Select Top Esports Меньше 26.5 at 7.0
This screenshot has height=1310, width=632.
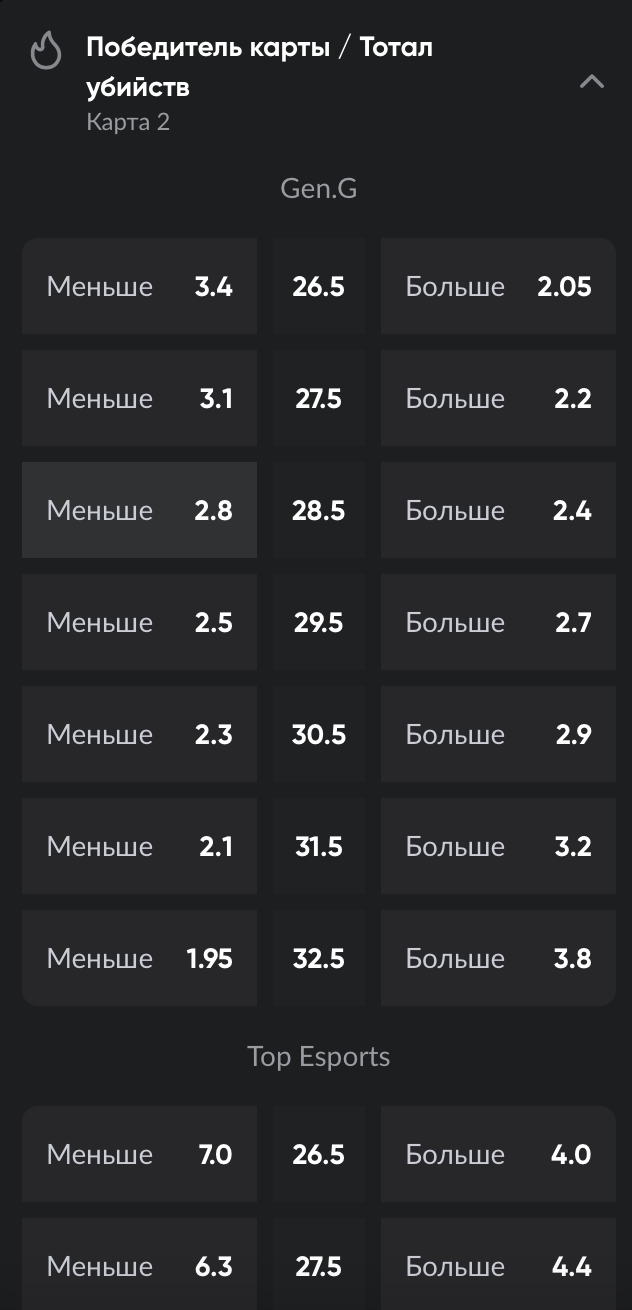point(139,1154)
